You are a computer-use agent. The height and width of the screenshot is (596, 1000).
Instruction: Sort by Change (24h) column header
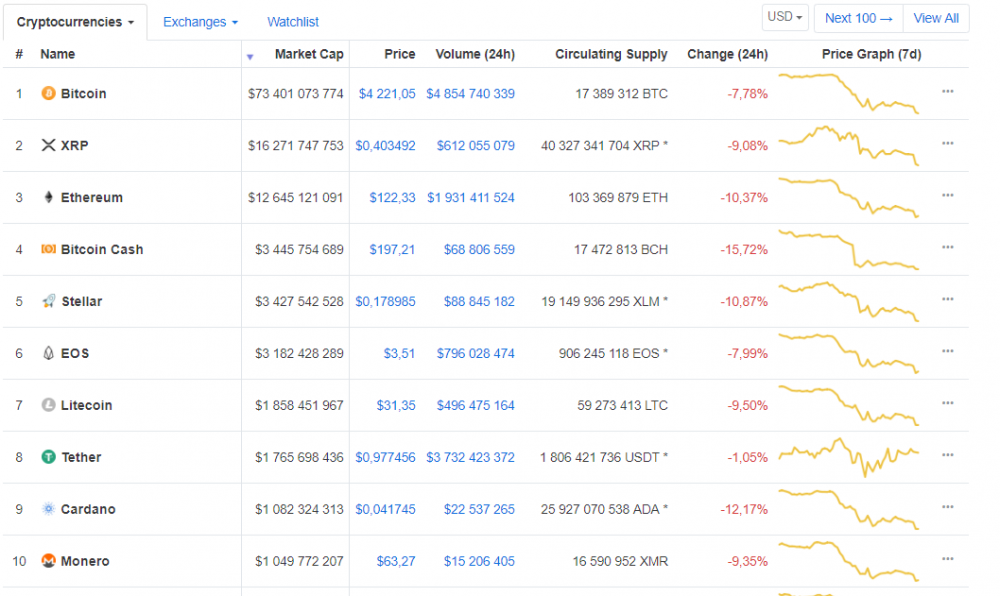(727, 54)
